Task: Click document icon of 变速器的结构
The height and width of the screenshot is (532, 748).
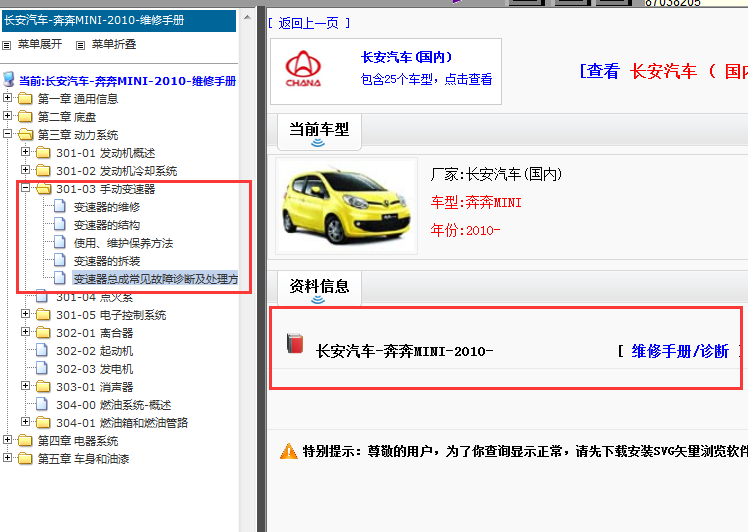Action: pos(60,225)
